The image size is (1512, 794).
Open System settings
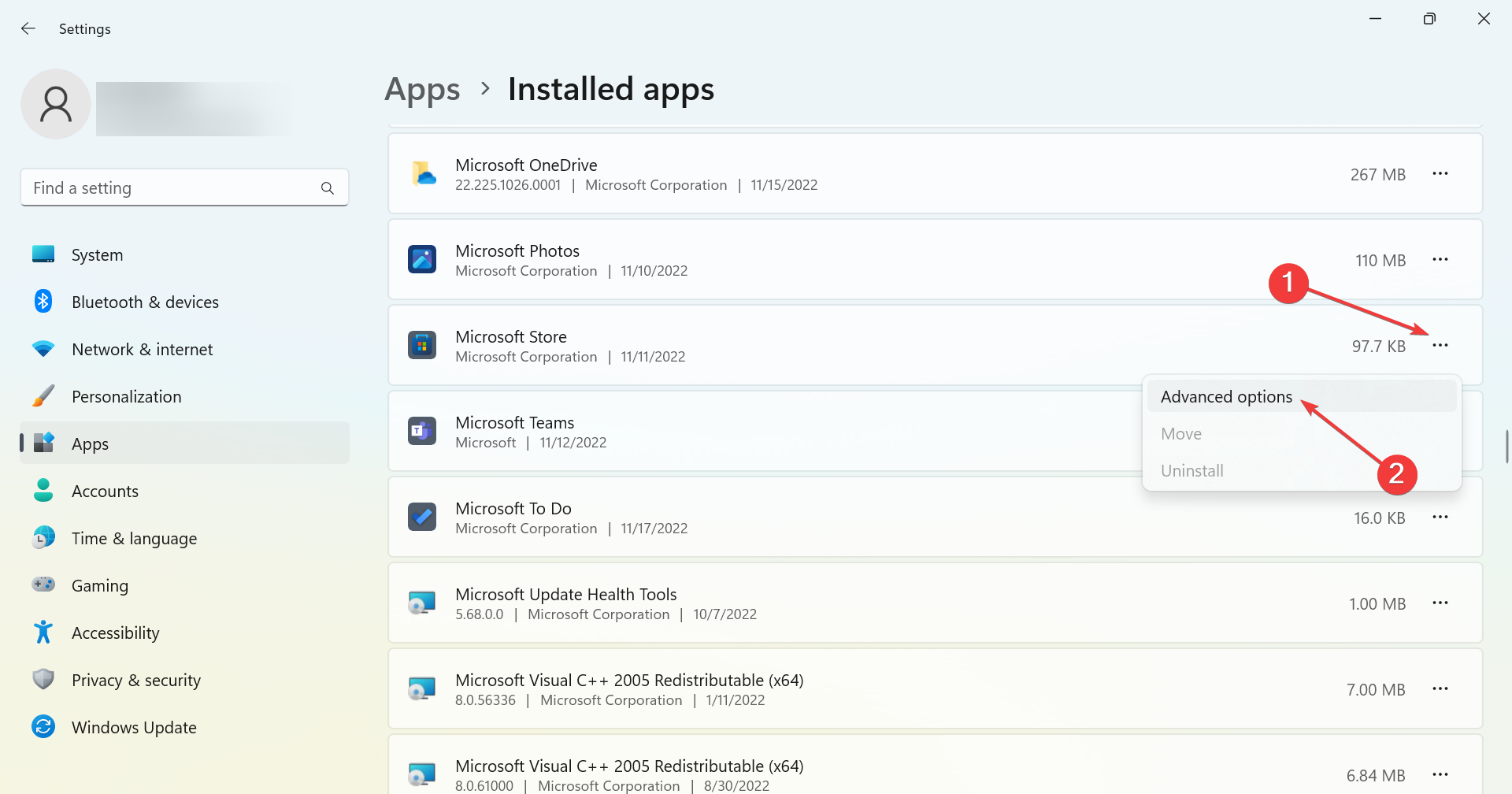184,254
